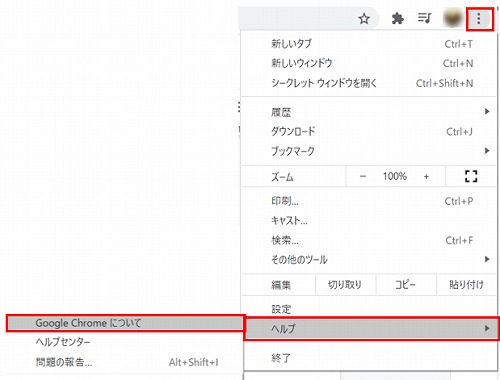500x380 pixels.
Task: Expand the ヘルプ submenu
Action: [x=371, y=329]
